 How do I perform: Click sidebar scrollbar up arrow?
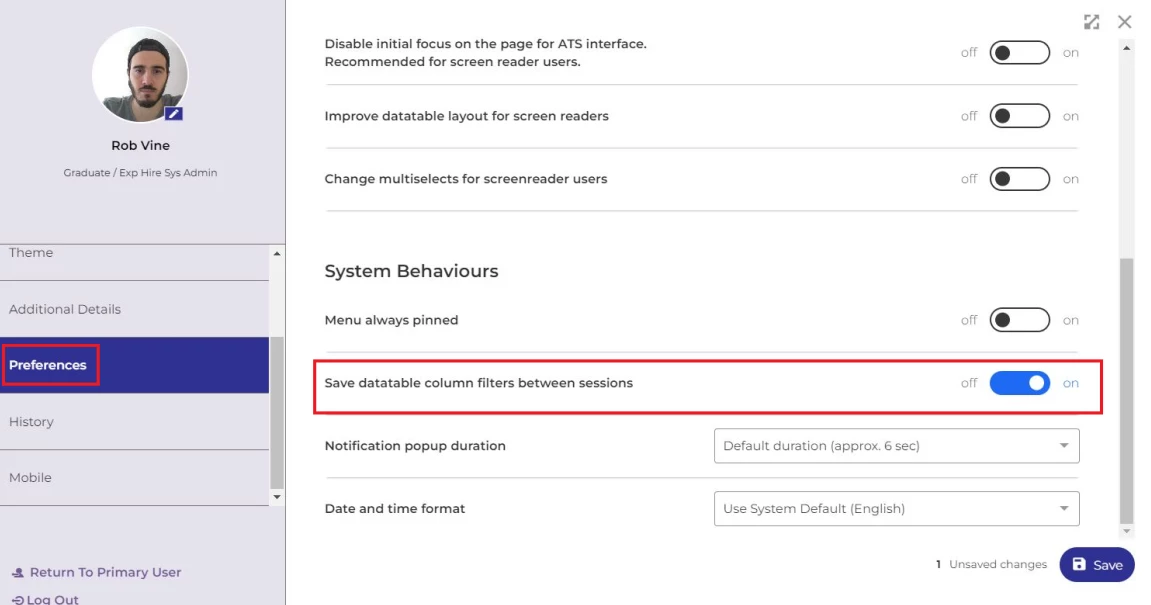coord(277,253)
